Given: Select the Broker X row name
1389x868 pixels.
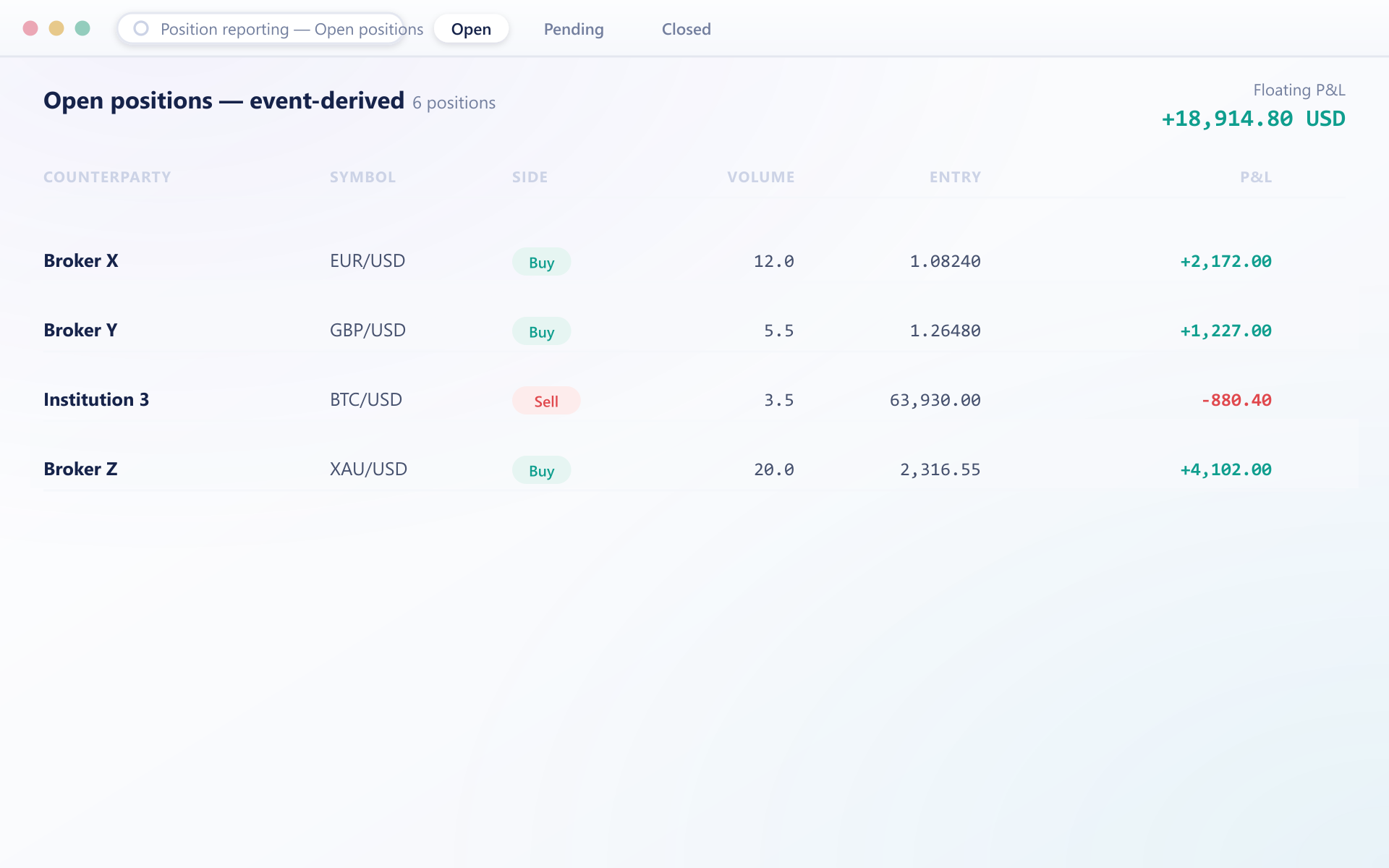Looking at the screenshot, I should tap(81, 261).
